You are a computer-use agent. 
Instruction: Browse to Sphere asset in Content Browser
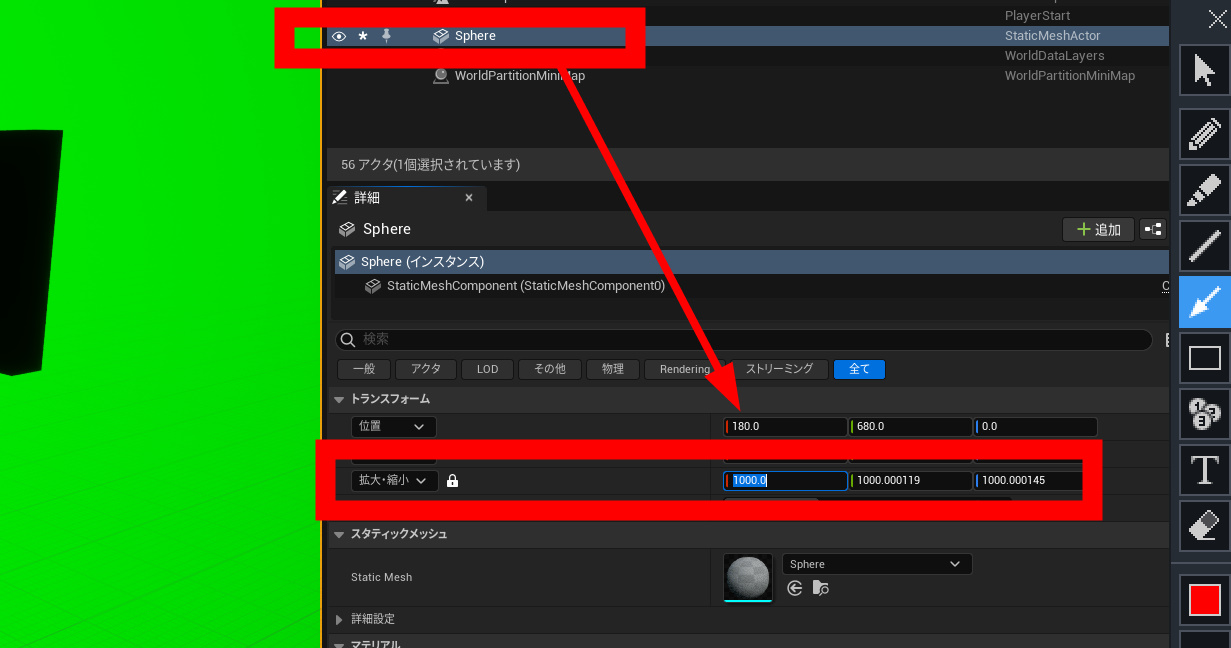821,588
